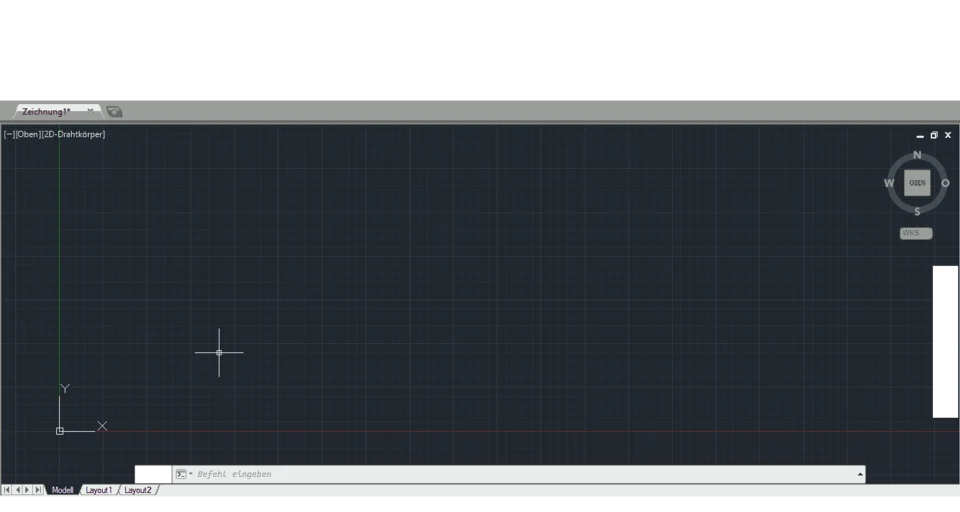Open recent commands via command line icon

(x=184, y=474)
